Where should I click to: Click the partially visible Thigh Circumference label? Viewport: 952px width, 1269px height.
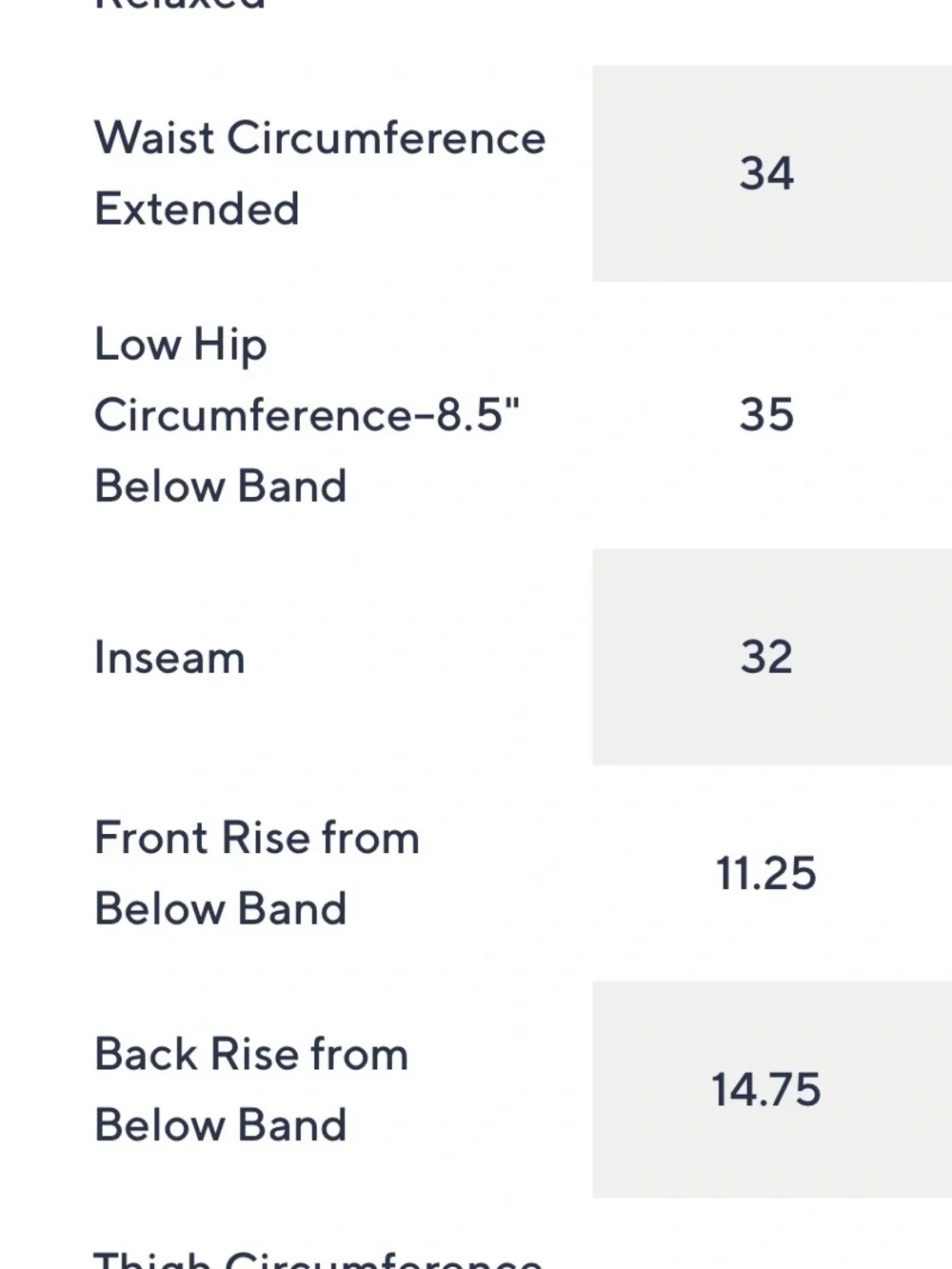click(318, 1259)
